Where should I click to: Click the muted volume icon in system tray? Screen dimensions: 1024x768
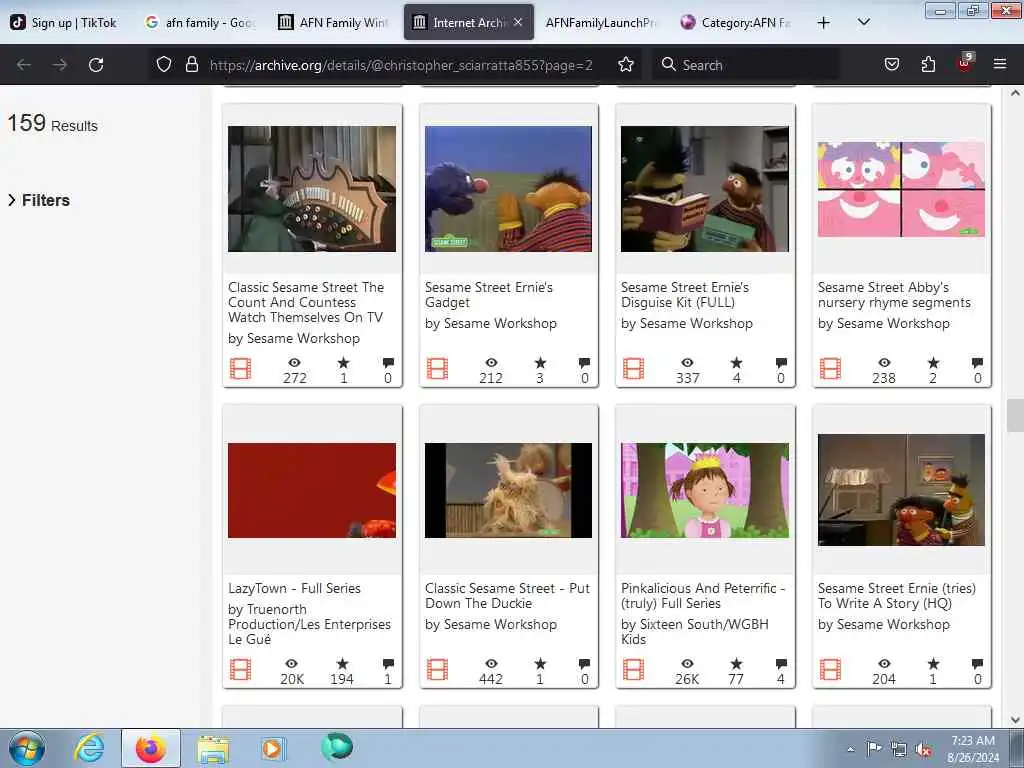tap(923, 750)
